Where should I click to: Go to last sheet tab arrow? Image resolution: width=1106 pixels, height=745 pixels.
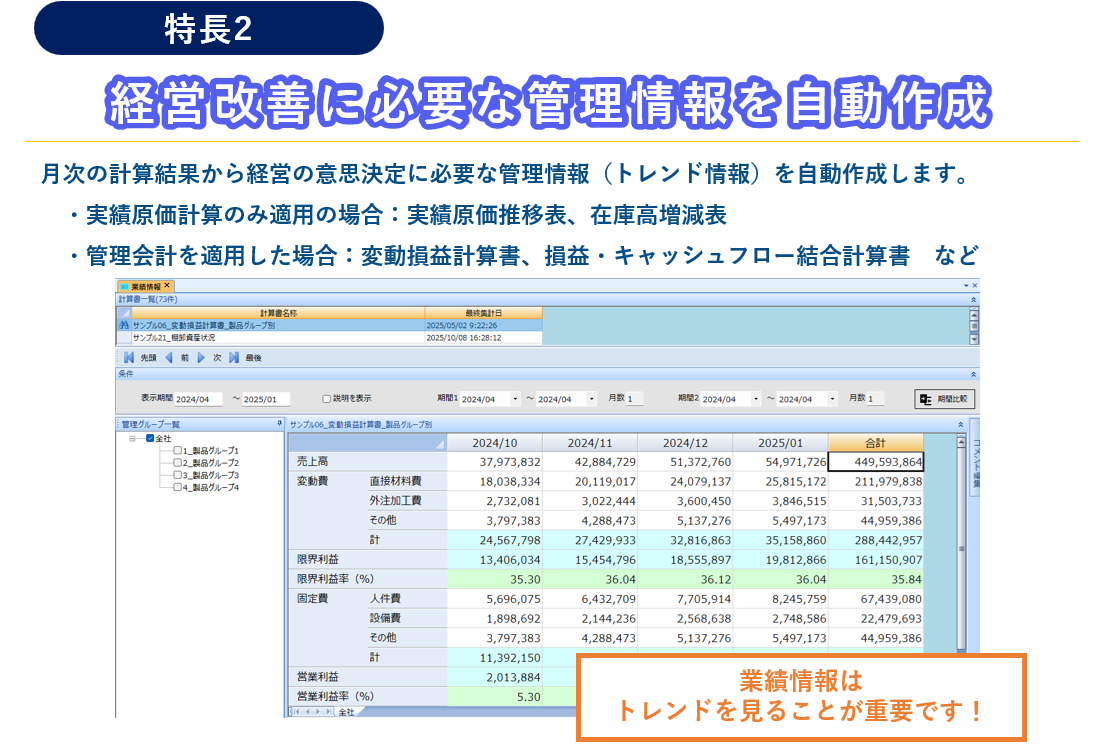(x=328, y=712)
